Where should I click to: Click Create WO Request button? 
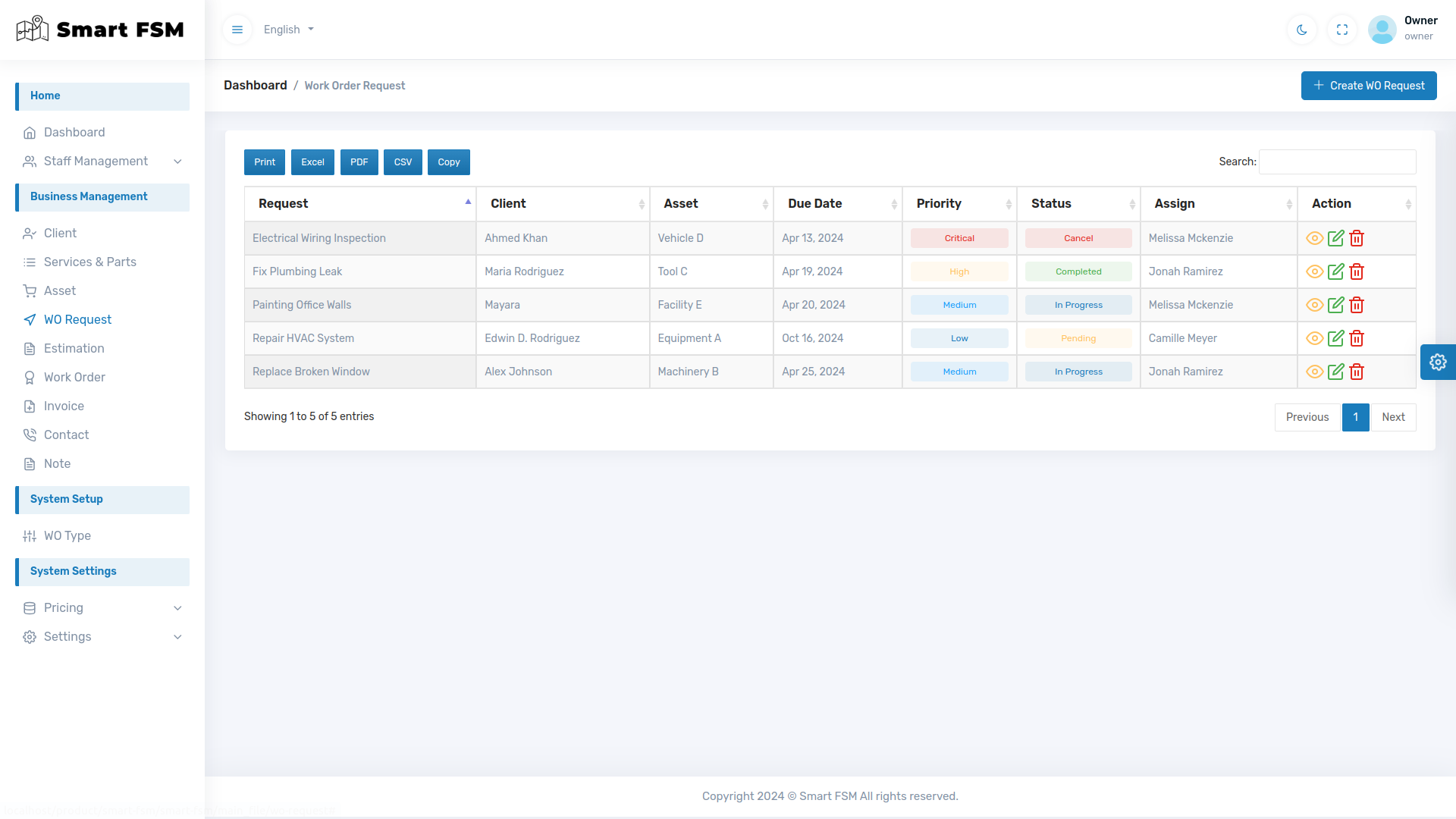point(1368,86)
